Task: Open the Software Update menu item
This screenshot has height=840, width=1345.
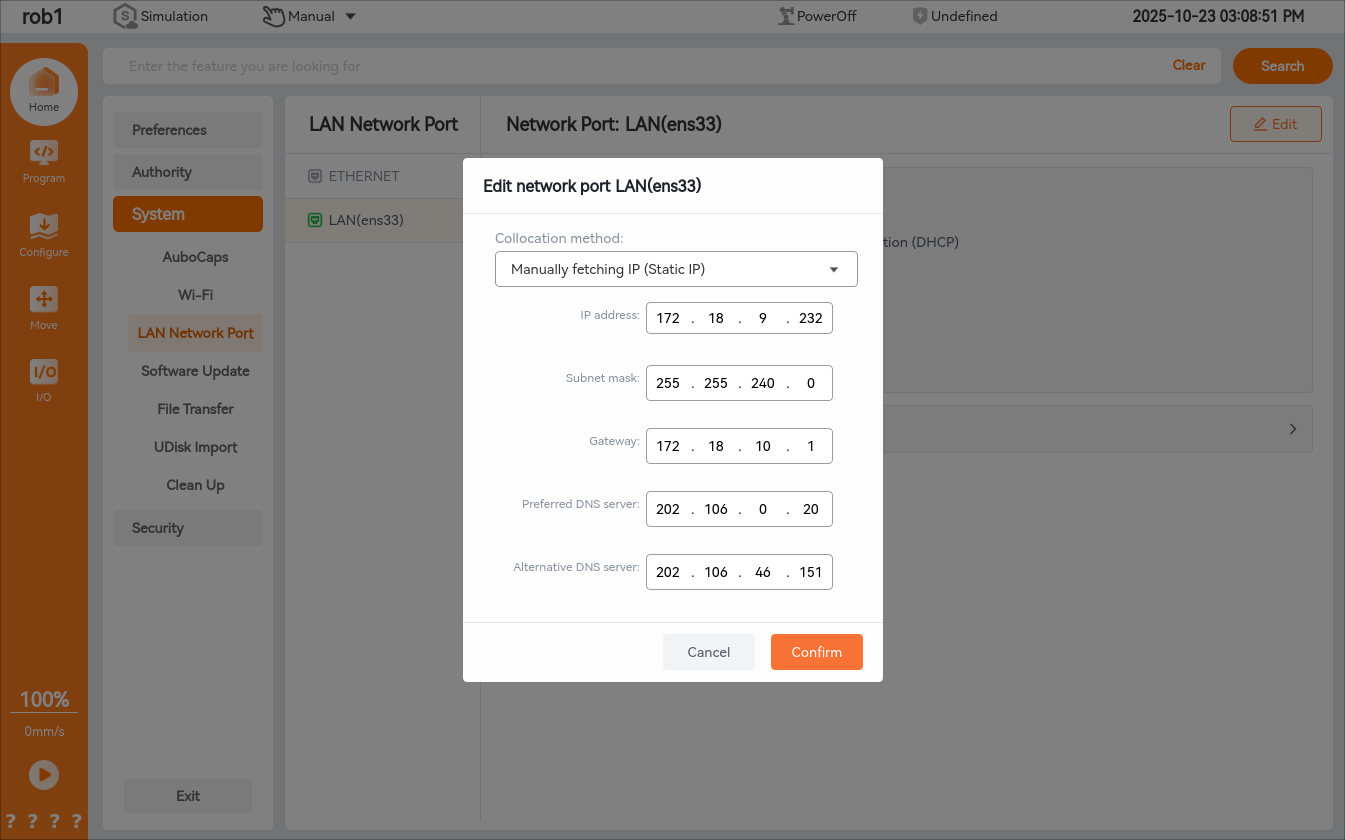Action: (x=195, y=371)
